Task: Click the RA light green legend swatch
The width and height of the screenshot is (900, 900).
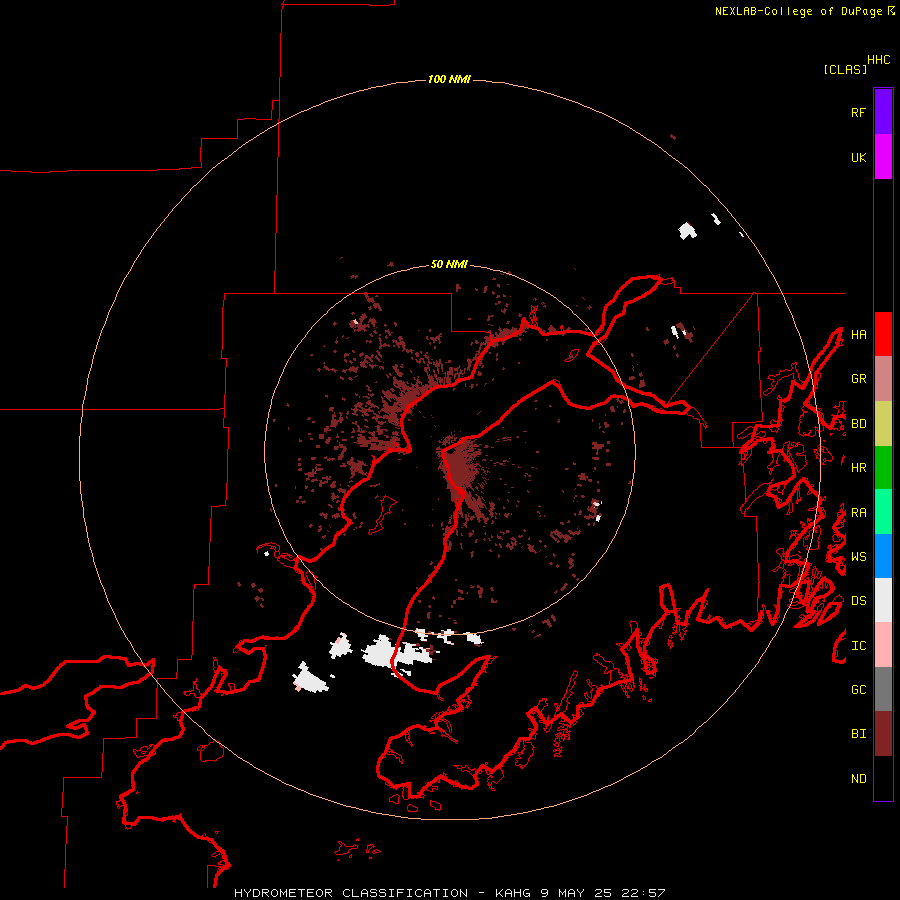Action: coord(883,512)
